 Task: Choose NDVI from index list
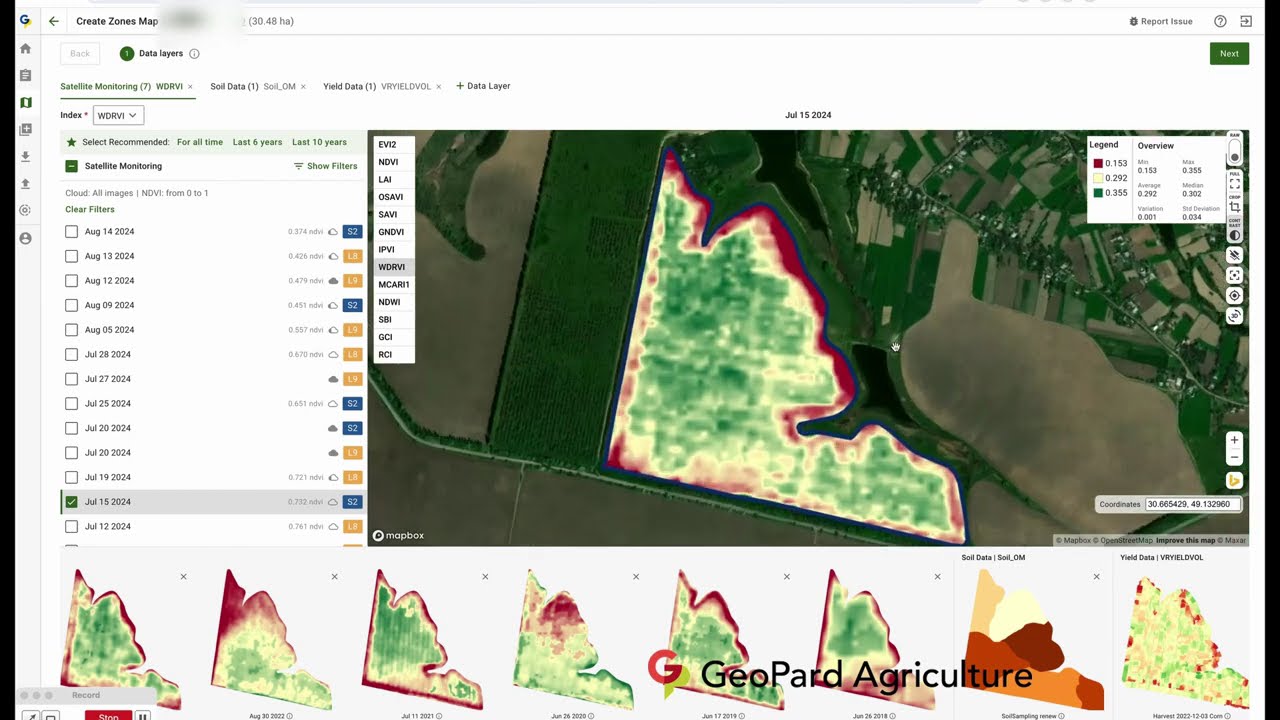(x=393, y=162)
